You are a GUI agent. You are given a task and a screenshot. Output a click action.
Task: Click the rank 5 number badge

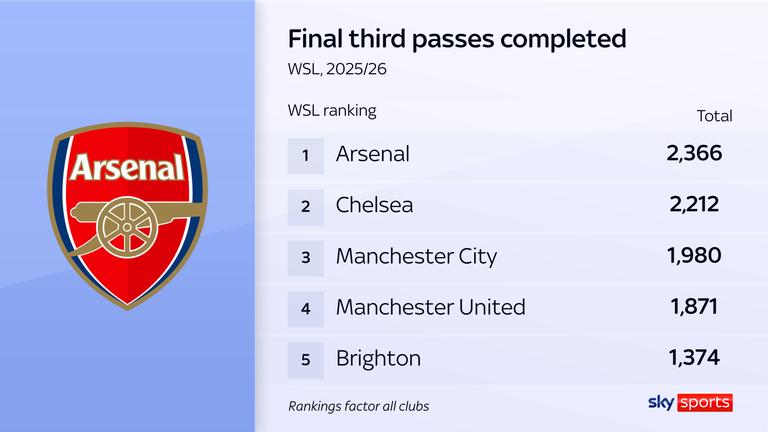click(x=307, y=358)
